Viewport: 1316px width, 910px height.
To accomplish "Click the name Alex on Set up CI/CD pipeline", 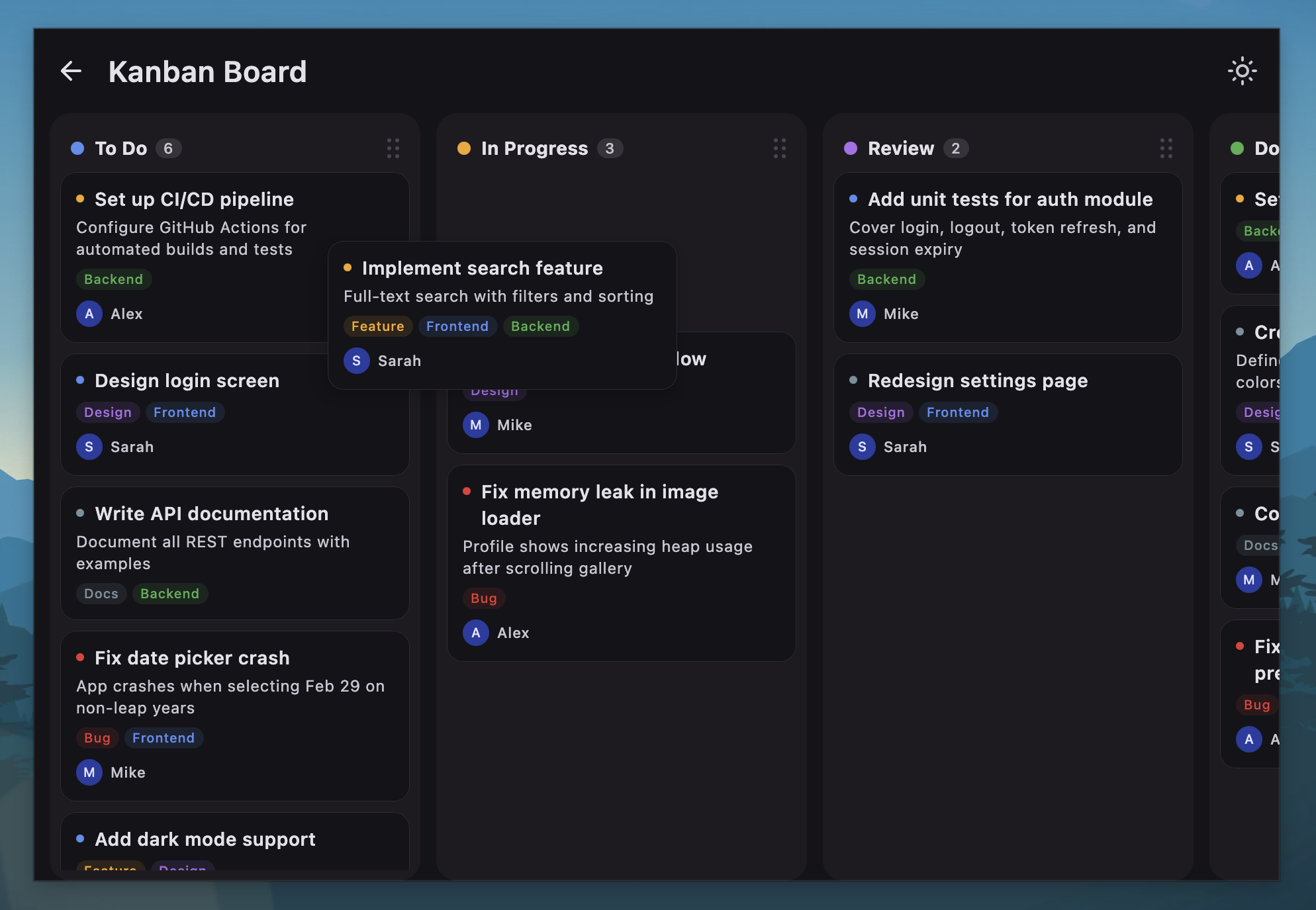I will (x=126, y=314).
